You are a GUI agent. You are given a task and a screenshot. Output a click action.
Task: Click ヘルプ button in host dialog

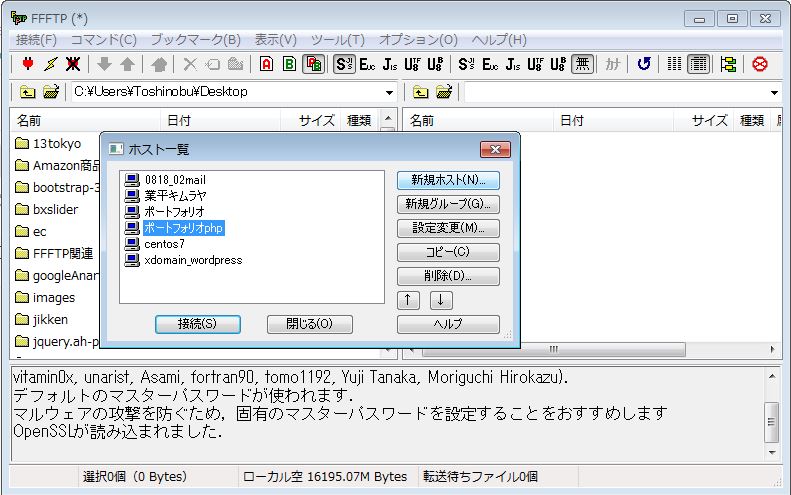pyautogui.click(x=448, y=324)
